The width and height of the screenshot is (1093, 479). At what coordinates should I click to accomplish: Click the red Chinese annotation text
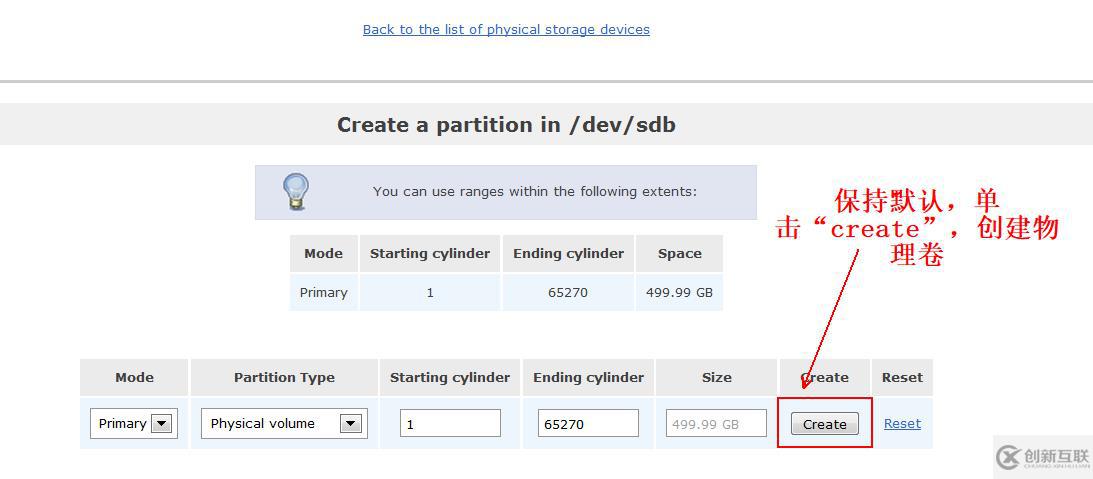click(x=917, y=227)
